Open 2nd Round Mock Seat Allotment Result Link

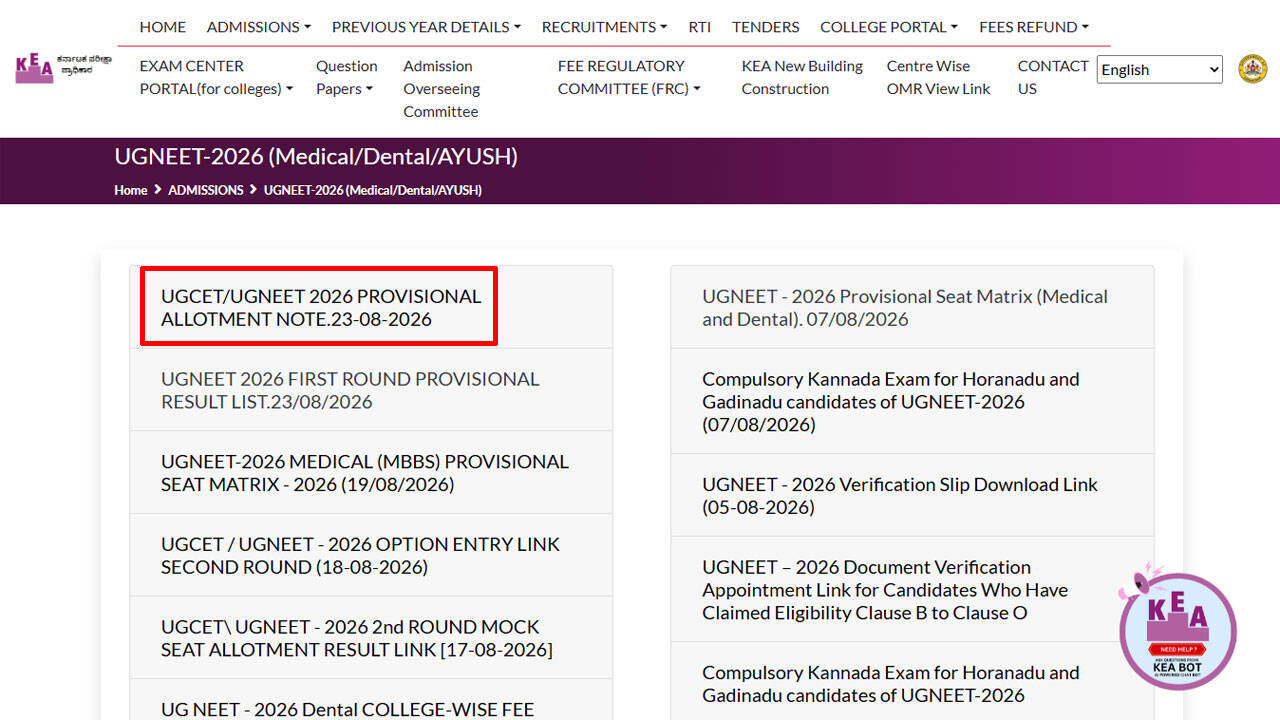357,638
